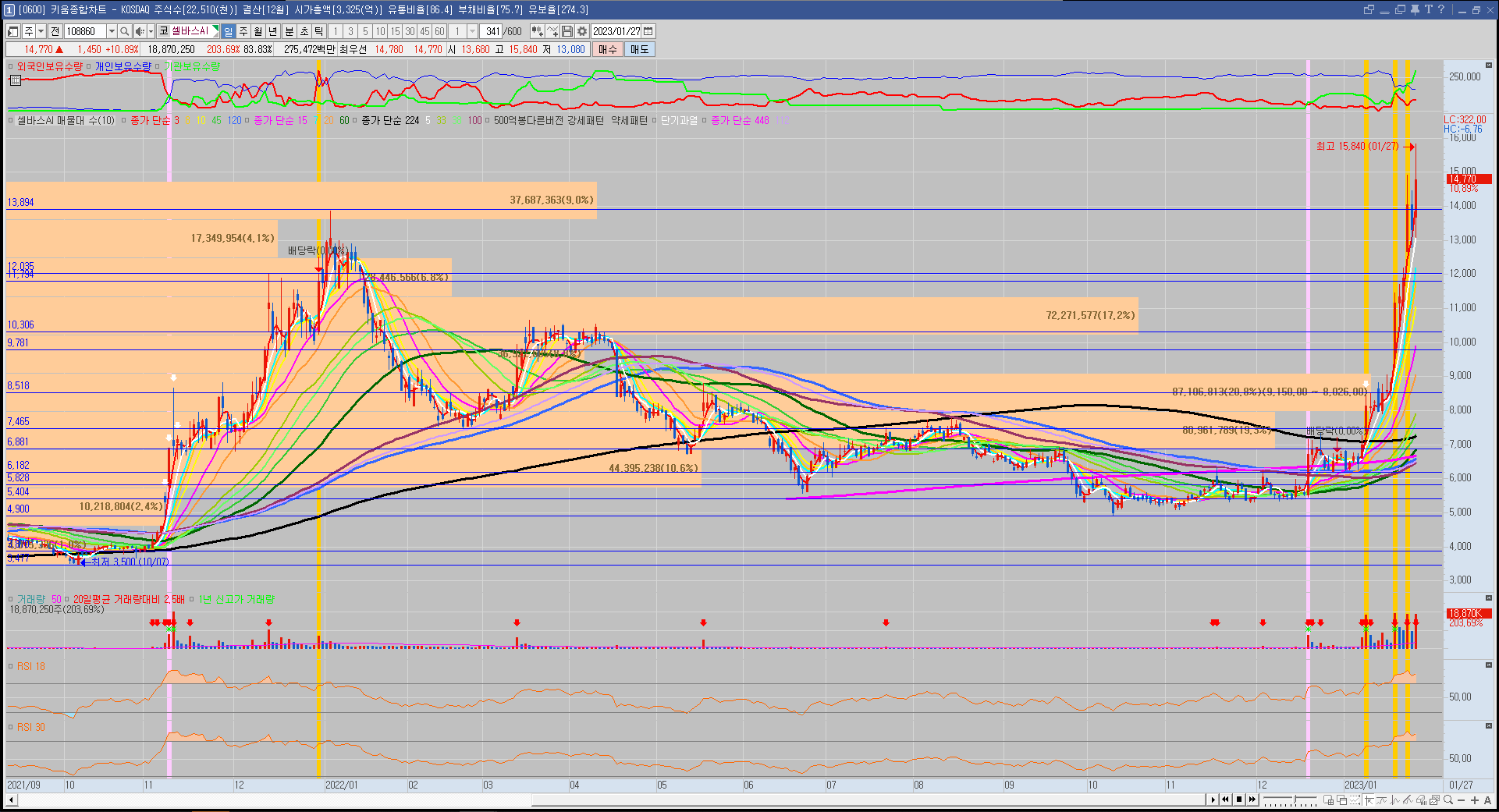Click the overlapping windows icon in bottom toolbar

point(1342,800)
